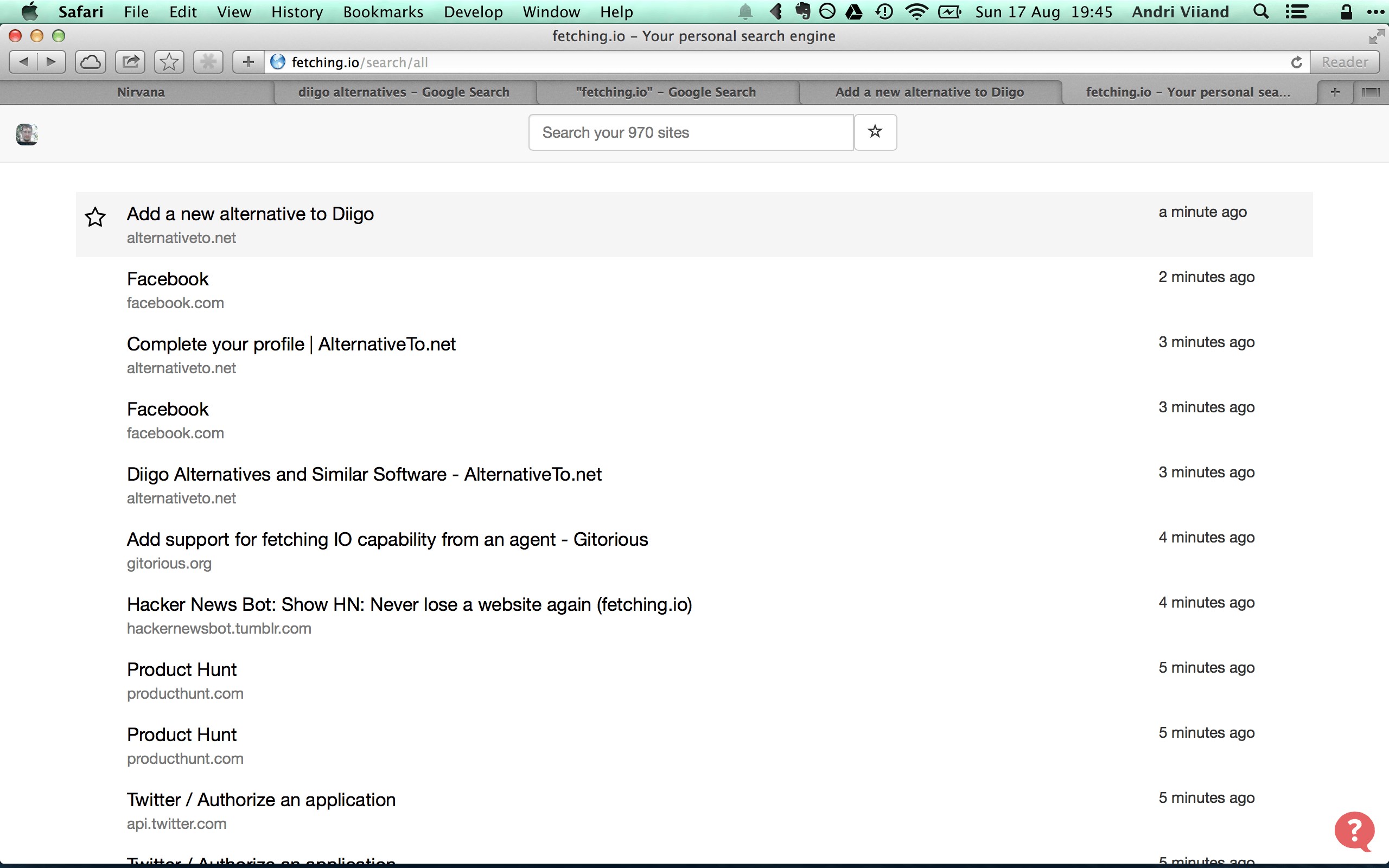This screenshot has height=868, width=1389.
Task: Click the star bookmarks toolbar button
Action: tap(169, 62)
